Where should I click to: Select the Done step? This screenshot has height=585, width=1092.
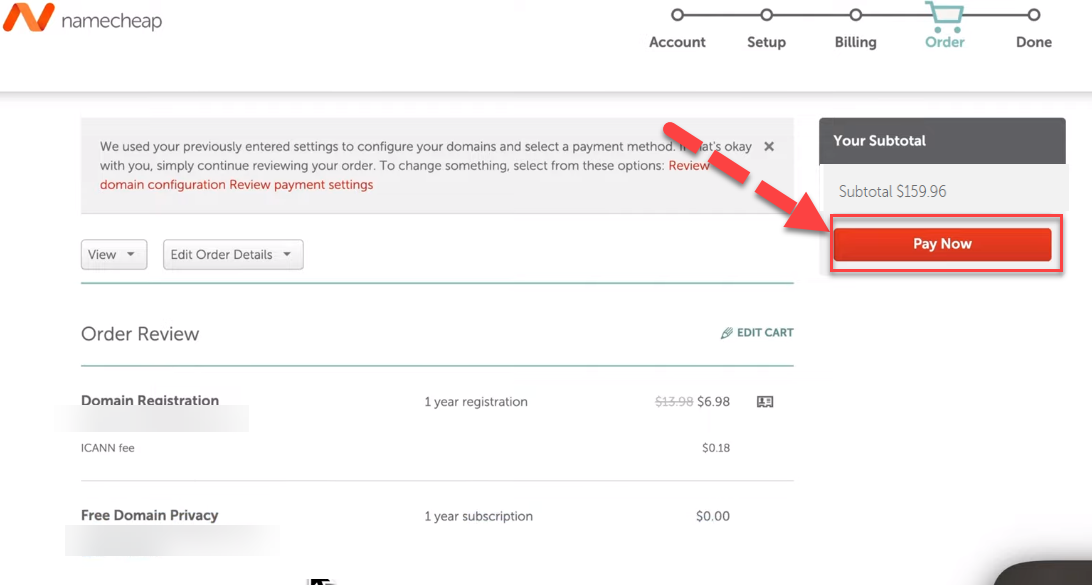[1034, 42]
